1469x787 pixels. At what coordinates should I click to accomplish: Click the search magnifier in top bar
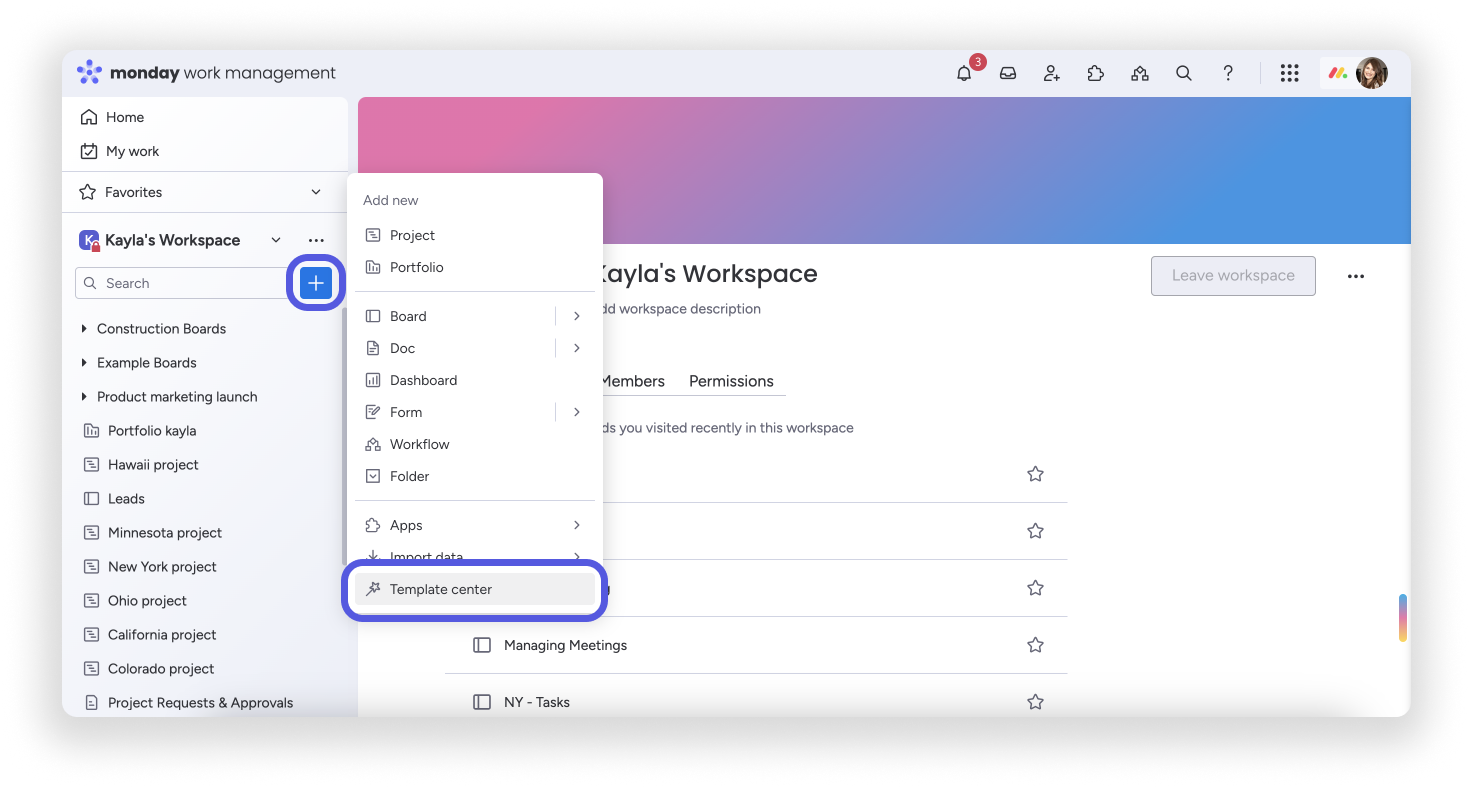1184,73
